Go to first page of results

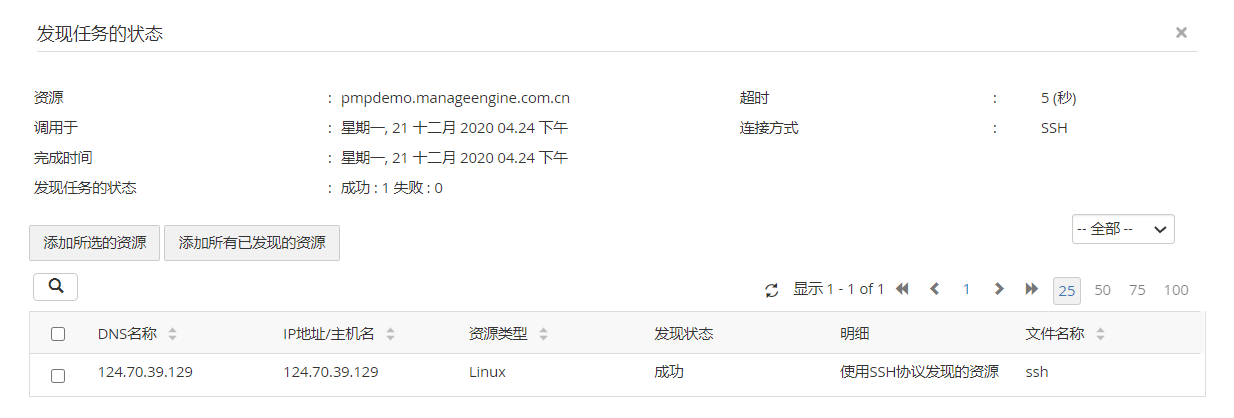(902, 289)
